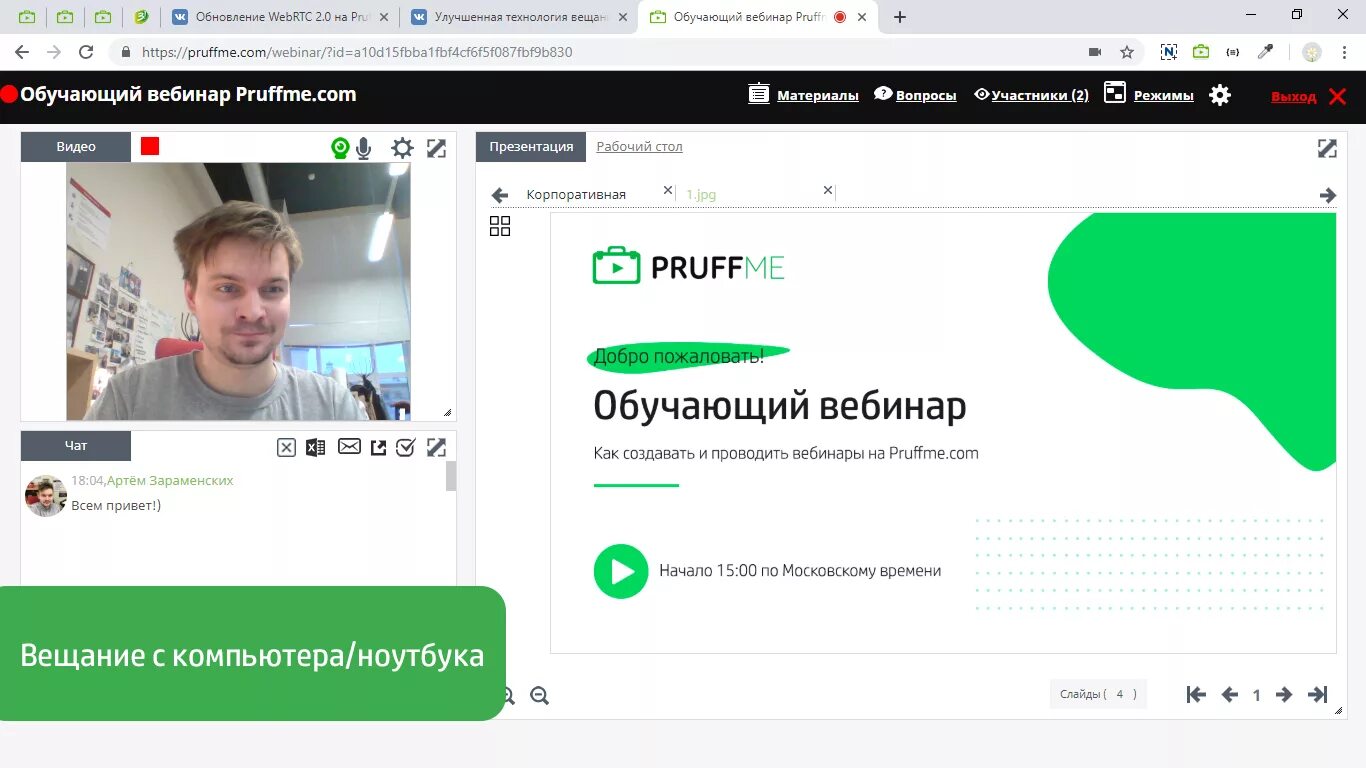
Task: Open the Материалы materials icon in header
Action: pyautogui.click(x=759, y=94)
